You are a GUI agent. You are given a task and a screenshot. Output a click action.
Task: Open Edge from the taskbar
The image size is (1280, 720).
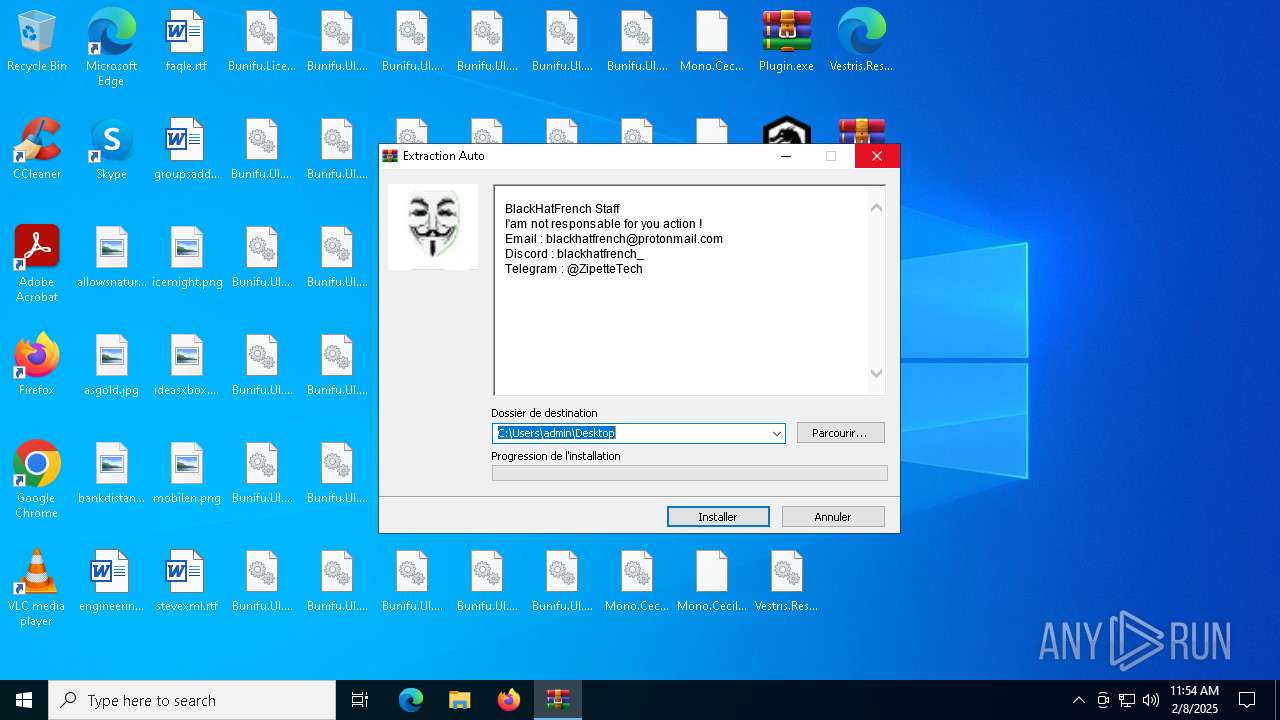point(411,700)
